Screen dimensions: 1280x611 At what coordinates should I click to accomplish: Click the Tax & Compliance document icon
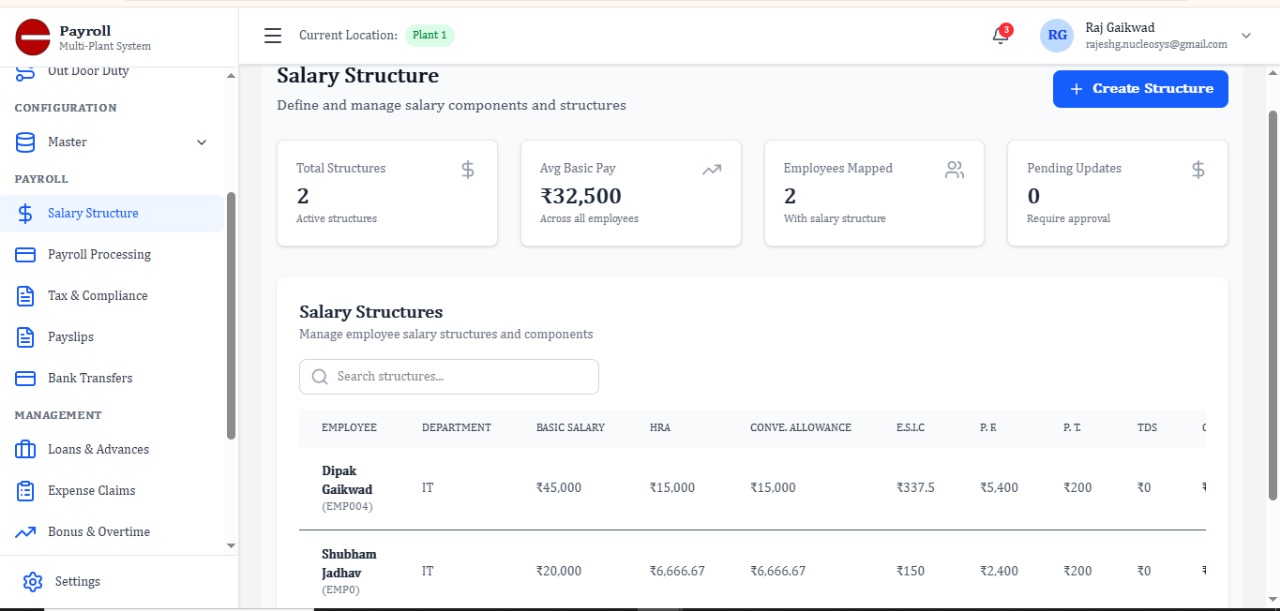point(26,296)
